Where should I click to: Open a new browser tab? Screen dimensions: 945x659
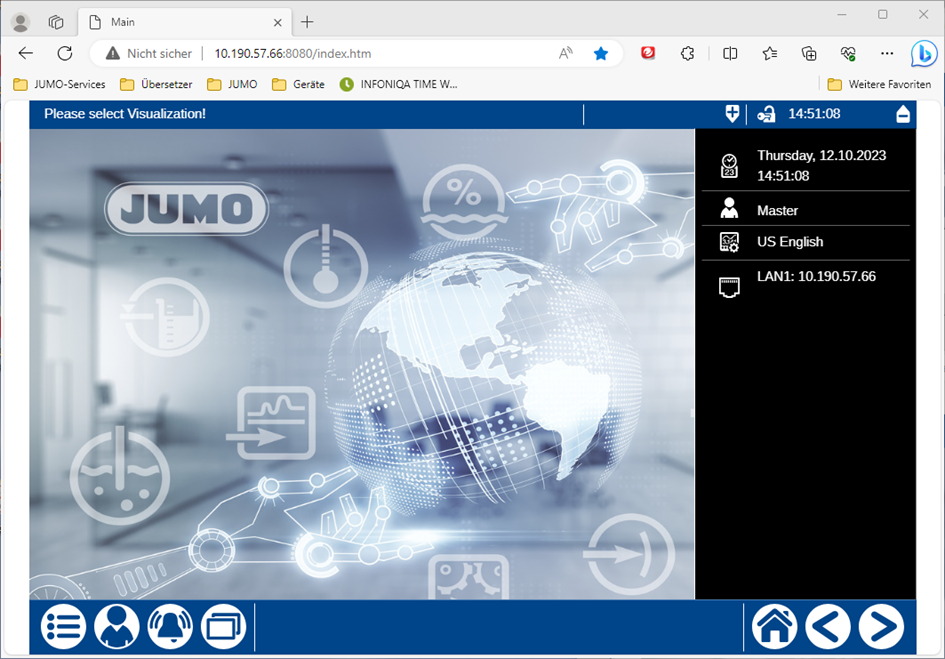pos(307,22)
